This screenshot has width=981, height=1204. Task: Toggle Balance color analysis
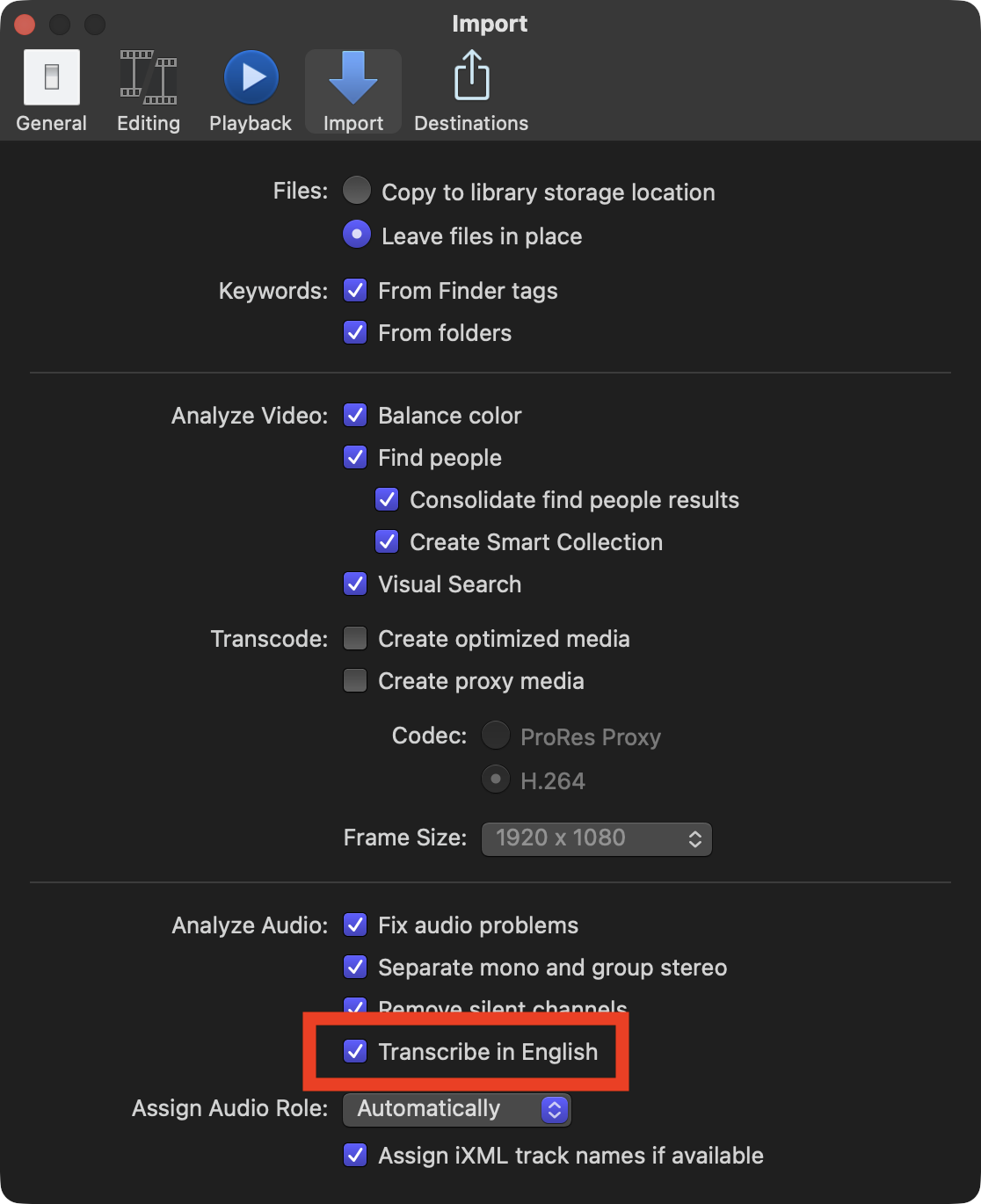[x=355, y=415]
